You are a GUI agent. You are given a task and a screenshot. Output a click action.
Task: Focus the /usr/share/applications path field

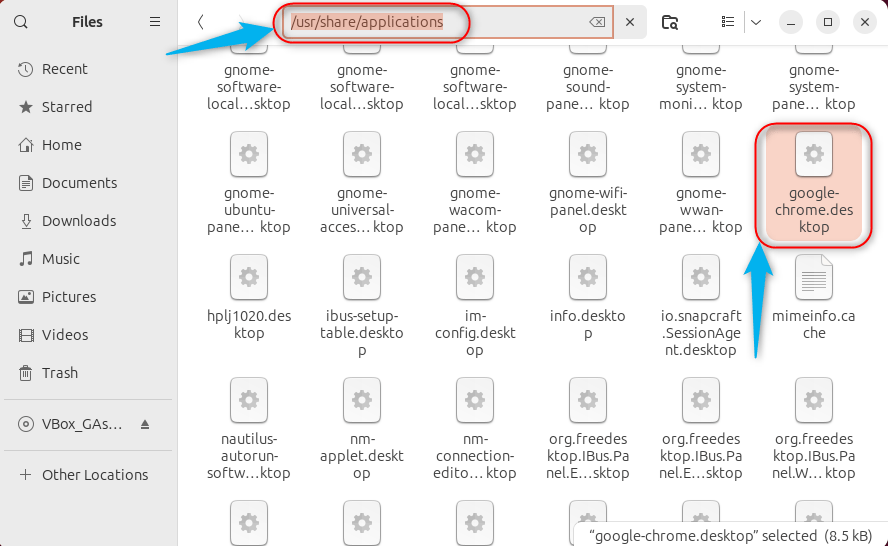point(447,22)
